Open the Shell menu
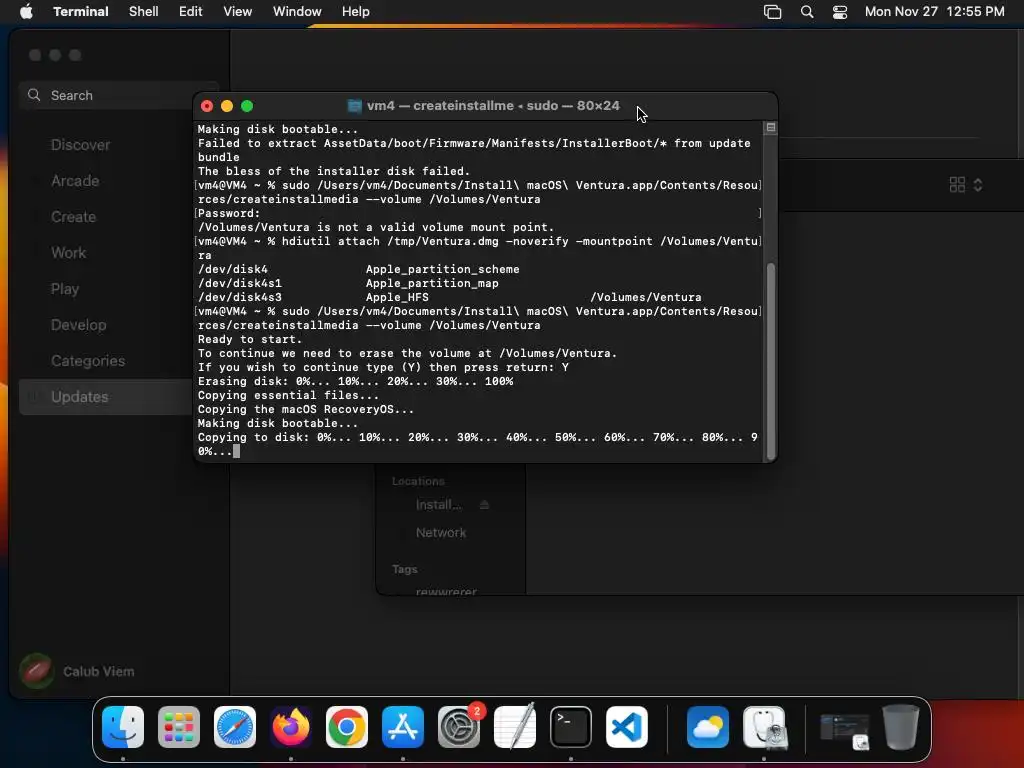 pos(143,12)
